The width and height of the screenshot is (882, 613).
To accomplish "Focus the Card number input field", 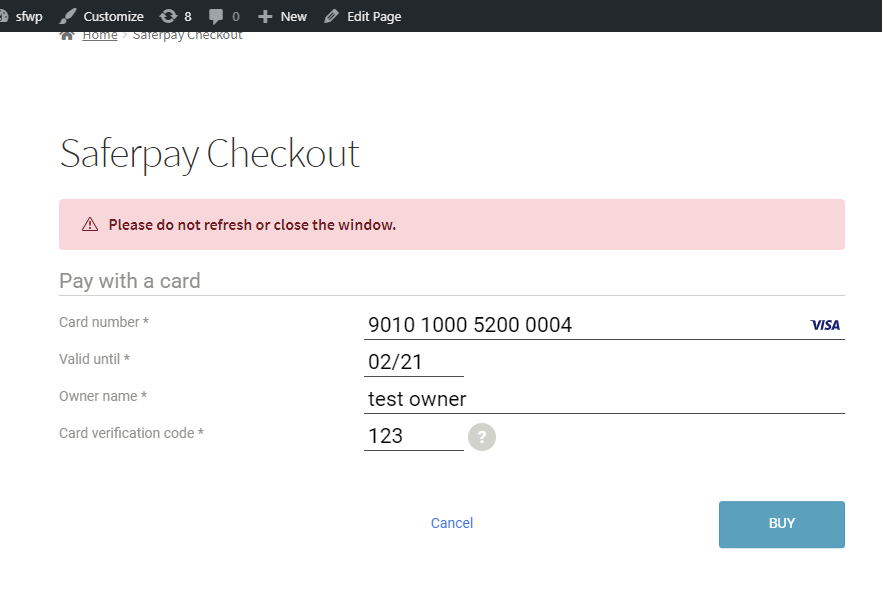I will tap(580, 324).
